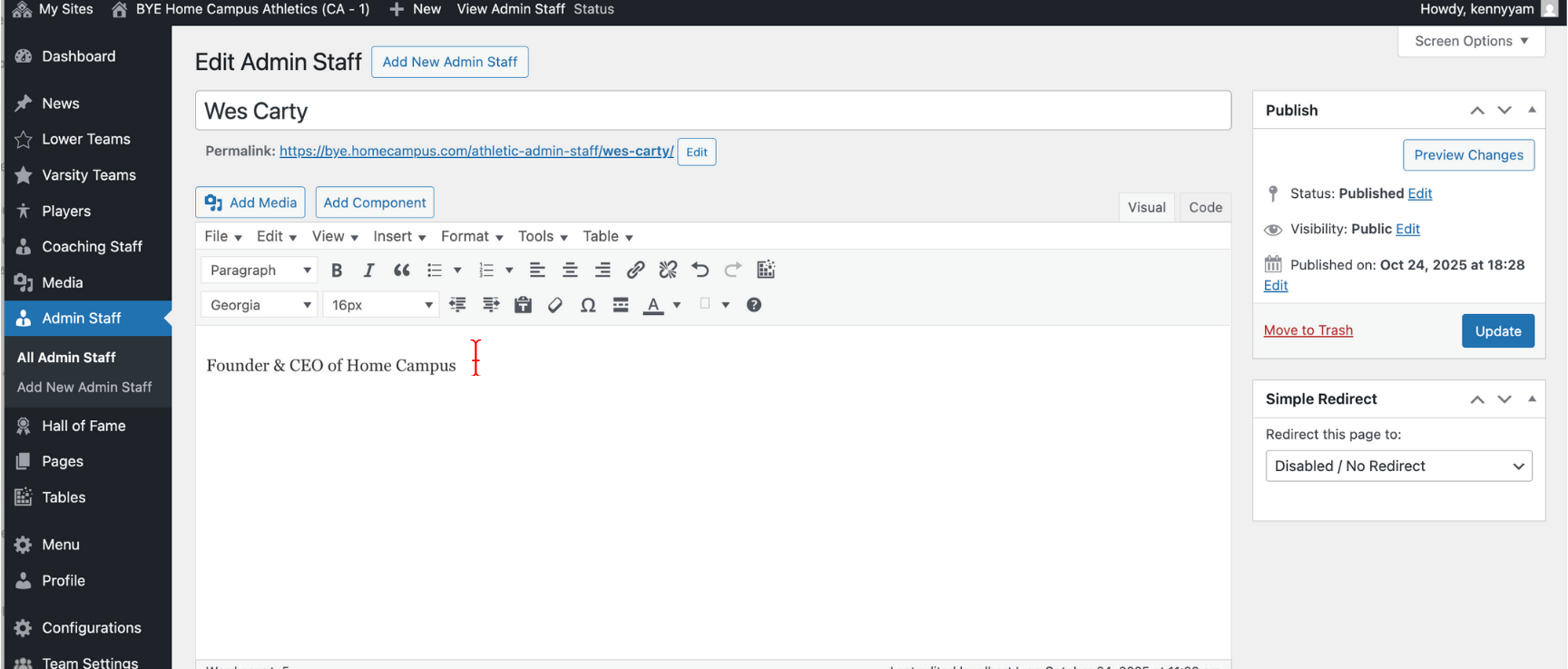The image size is (1568, 669).
Task: Expand the Disabled / No Redirect dropdown
Action: coord(1398,467)
